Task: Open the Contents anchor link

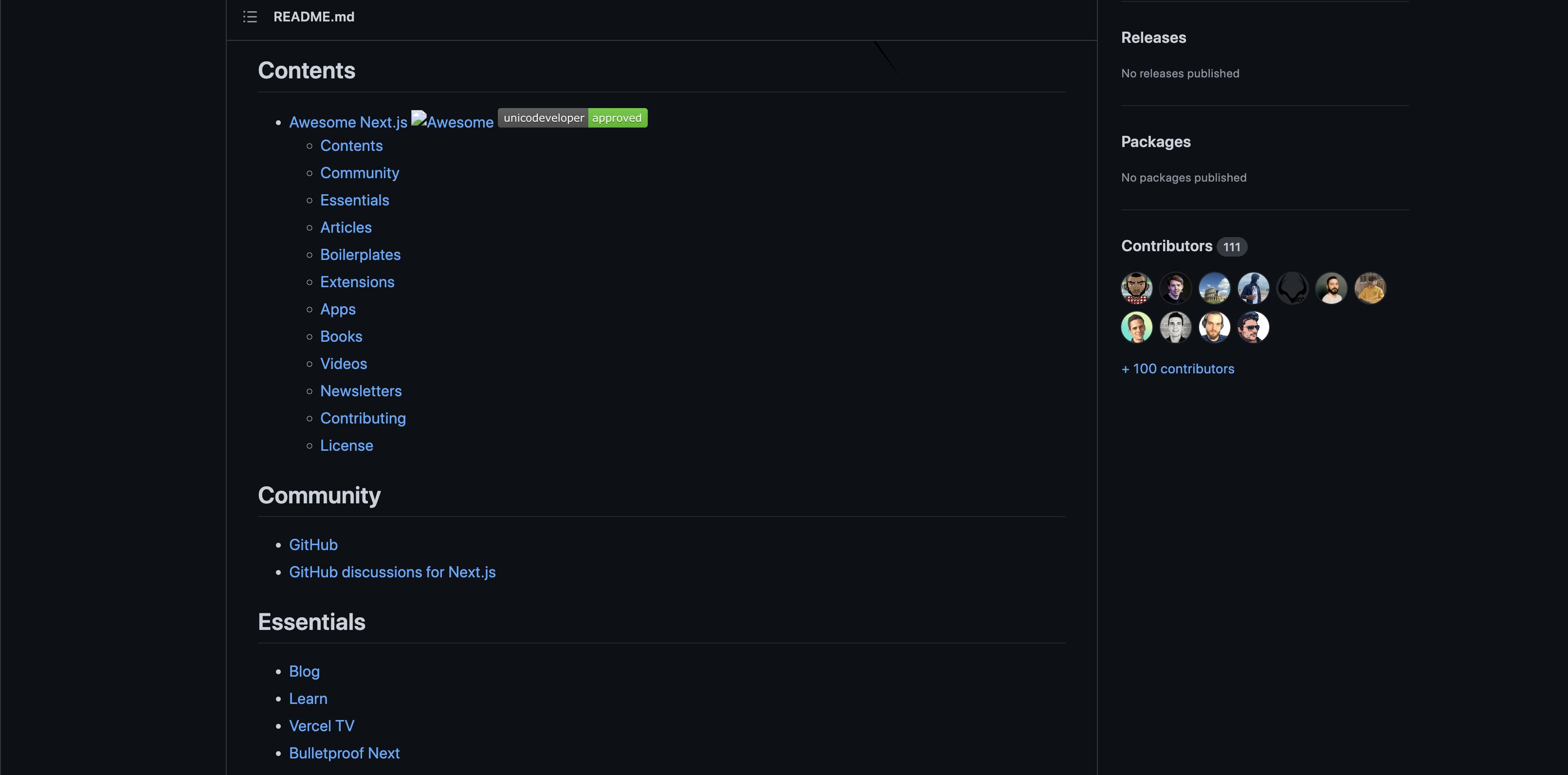Action: 351,146
